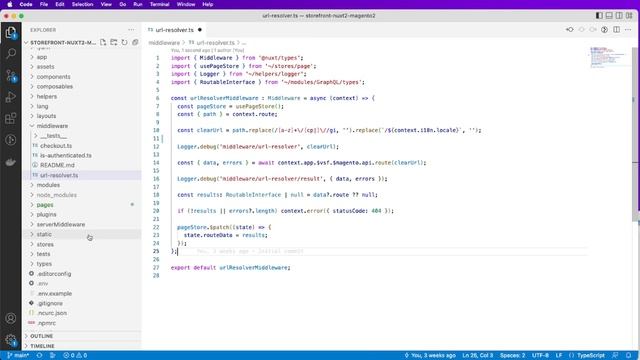This screenshot has width=640, height=360.
Task: Click 'You, 3 weeks ago' blame in status bar
Action: point(430,355)
